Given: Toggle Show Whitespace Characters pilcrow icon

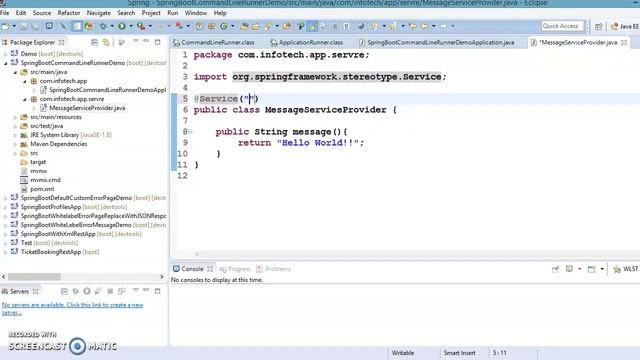Looking at the screenshot, I should click(x=346, y=26).
